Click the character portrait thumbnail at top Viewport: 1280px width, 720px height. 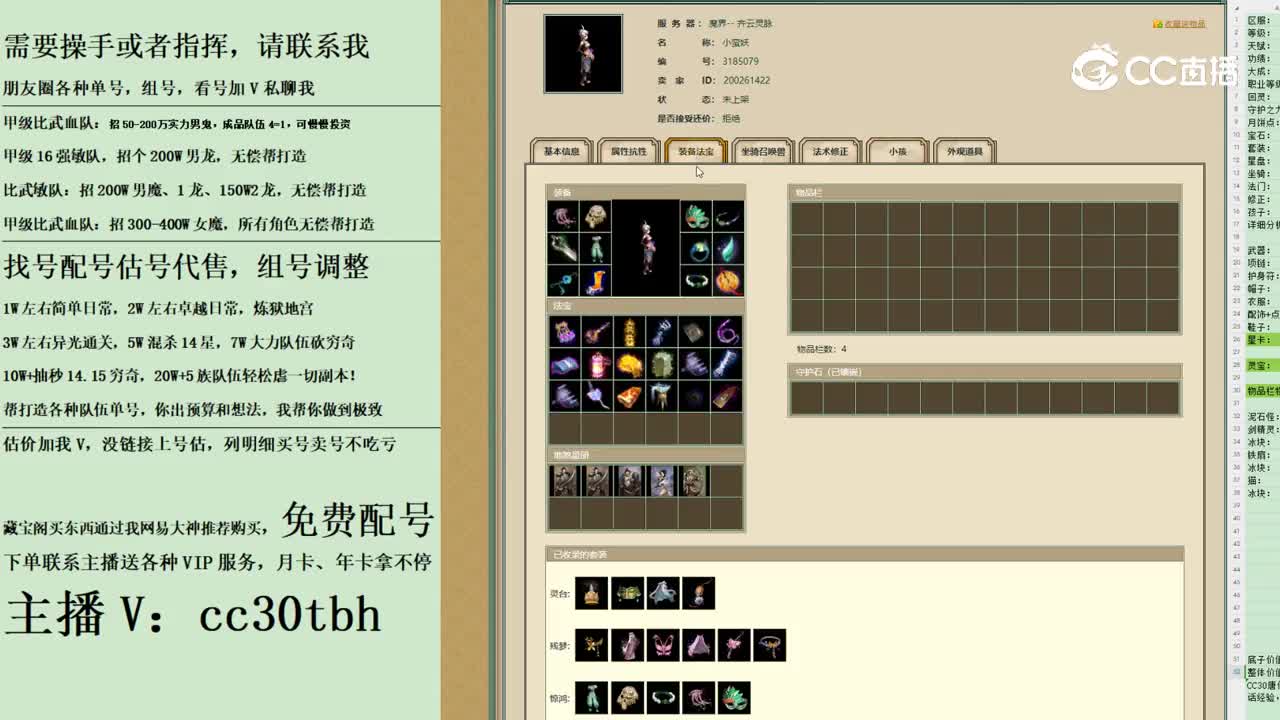583,54
